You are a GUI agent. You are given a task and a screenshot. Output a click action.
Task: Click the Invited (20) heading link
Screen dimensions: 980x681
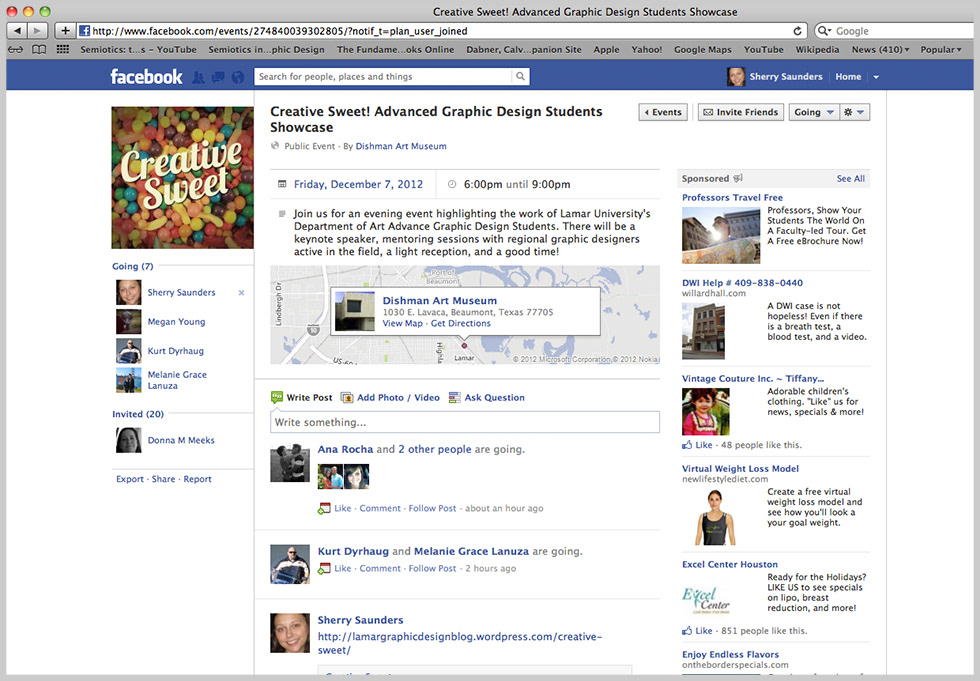tap(138, 414)
